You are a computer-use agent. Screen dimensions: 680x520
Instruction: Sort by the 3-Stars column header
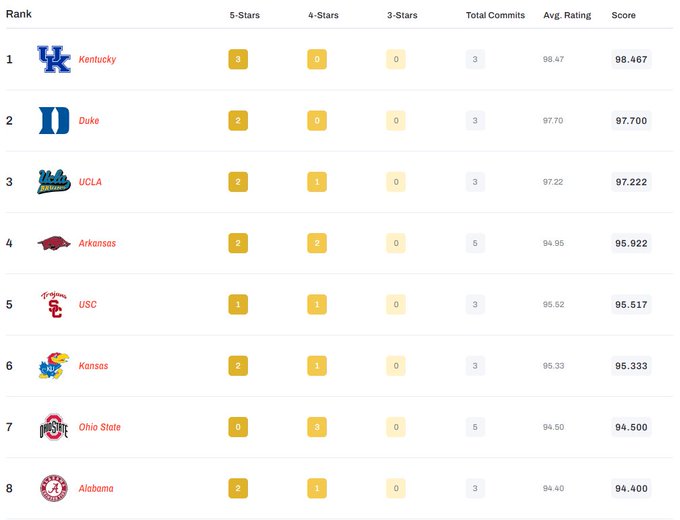point(402,15)
